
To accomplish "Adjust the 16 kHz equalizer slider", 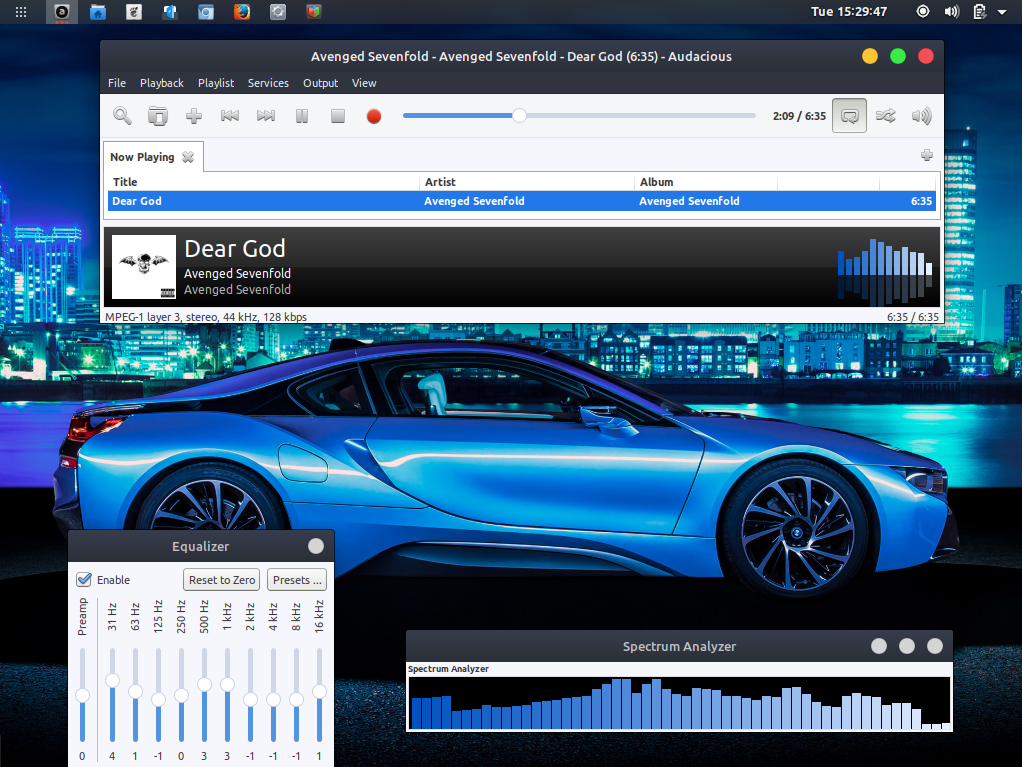I will (x=319, y=695).
